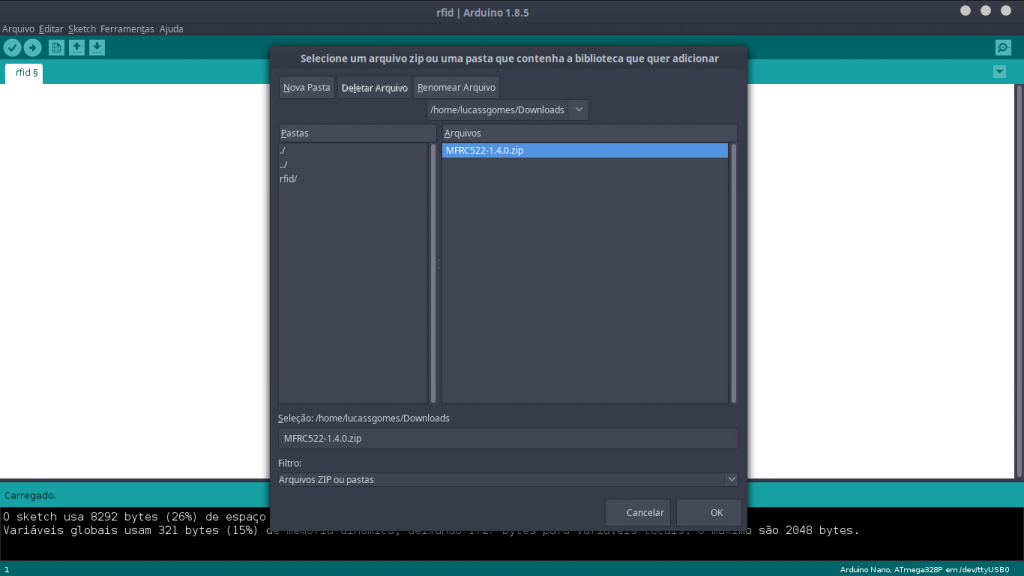The image size is (1024, 576).
Task: Switch to the rfid sketch tab
Action: tap(22, 72)
